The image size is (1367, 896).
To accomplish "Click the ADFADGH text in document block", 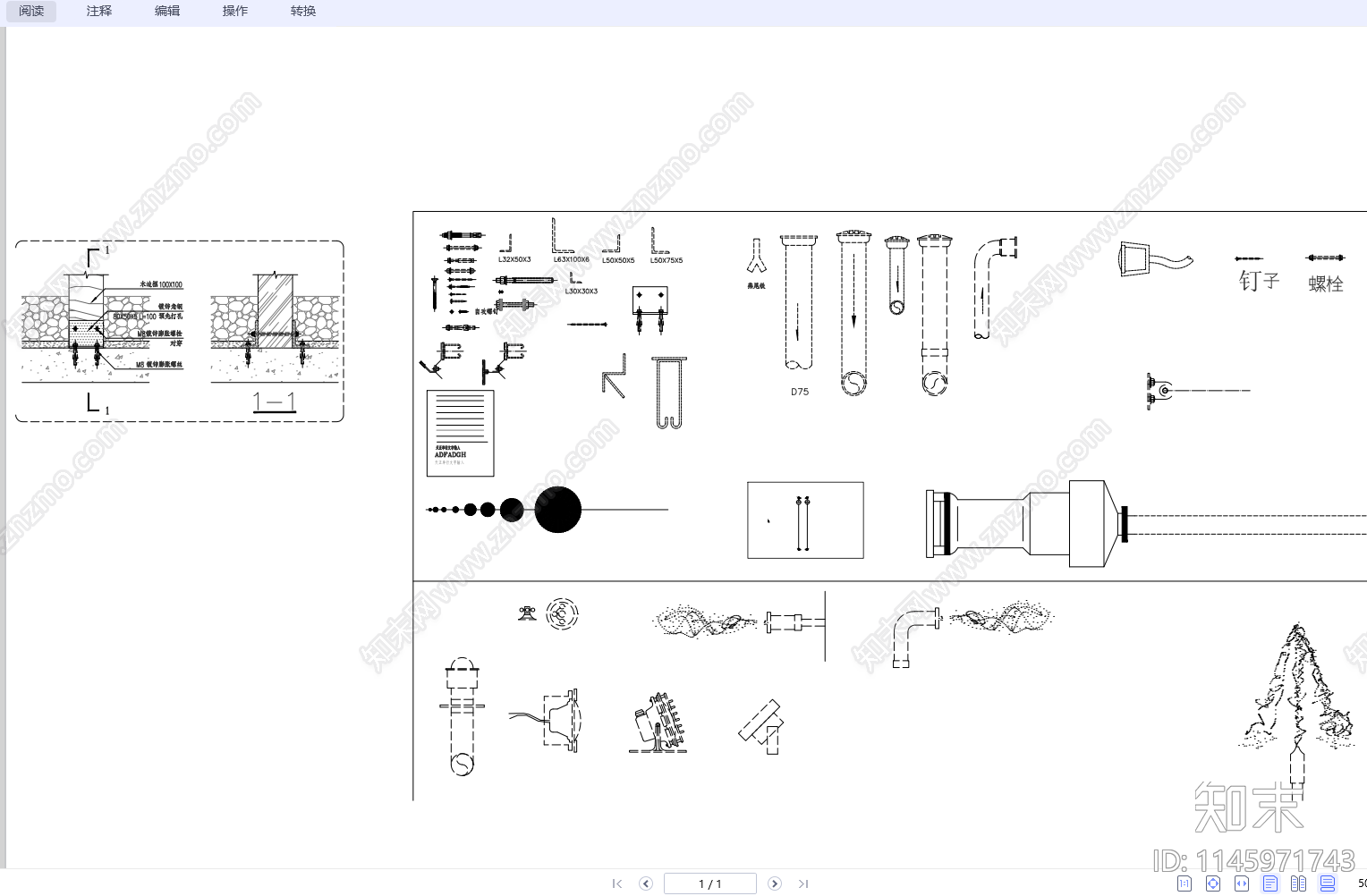I will click(x=451, y=454).
